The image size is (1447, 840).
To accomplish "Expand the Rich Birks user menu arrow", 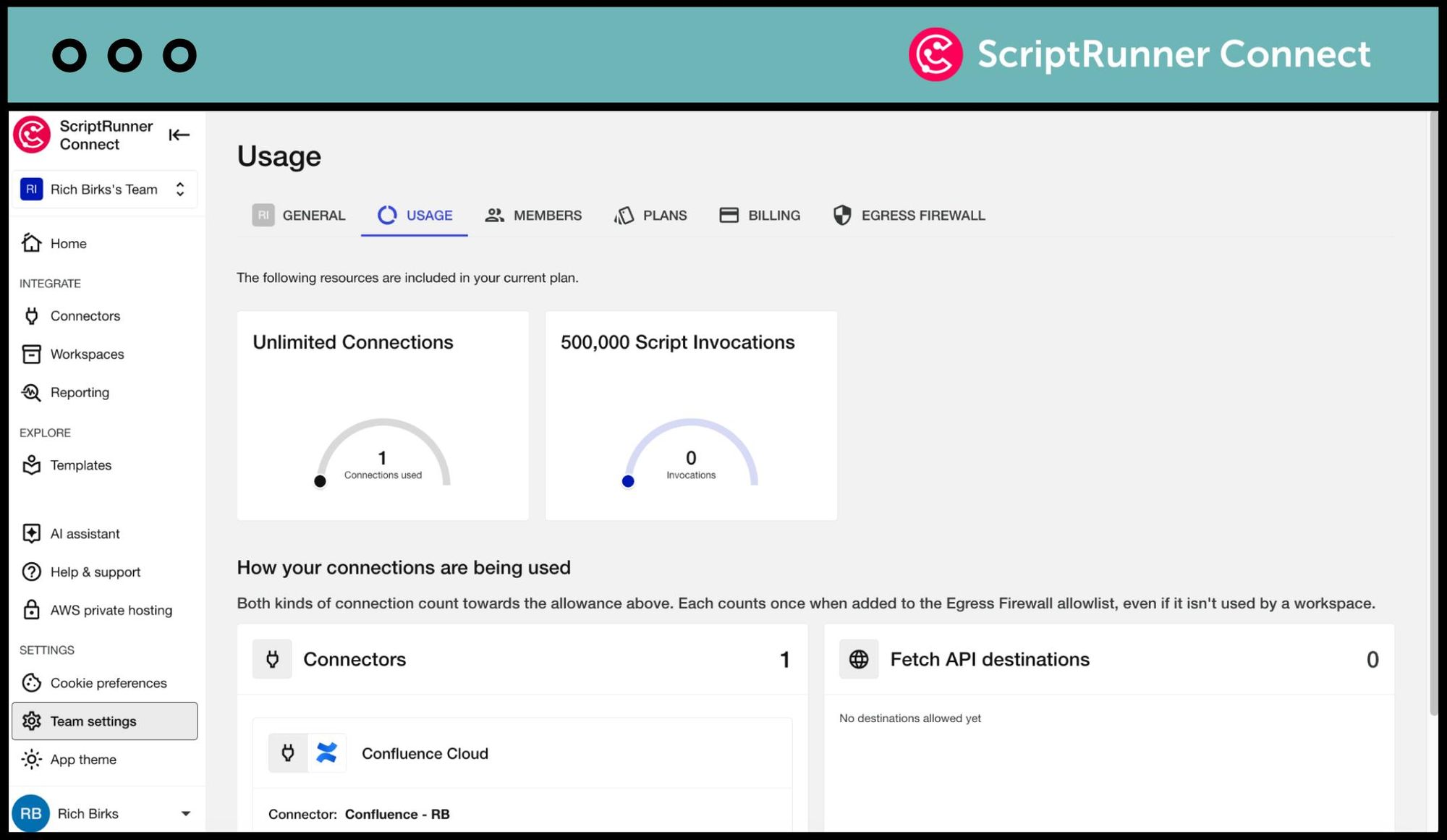I will tap(186, 814).
